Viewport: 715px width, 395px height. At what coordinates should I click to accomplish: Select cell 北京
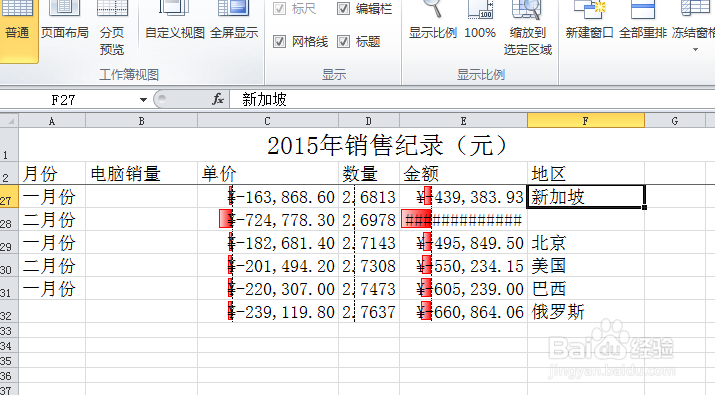coord(586,243)
